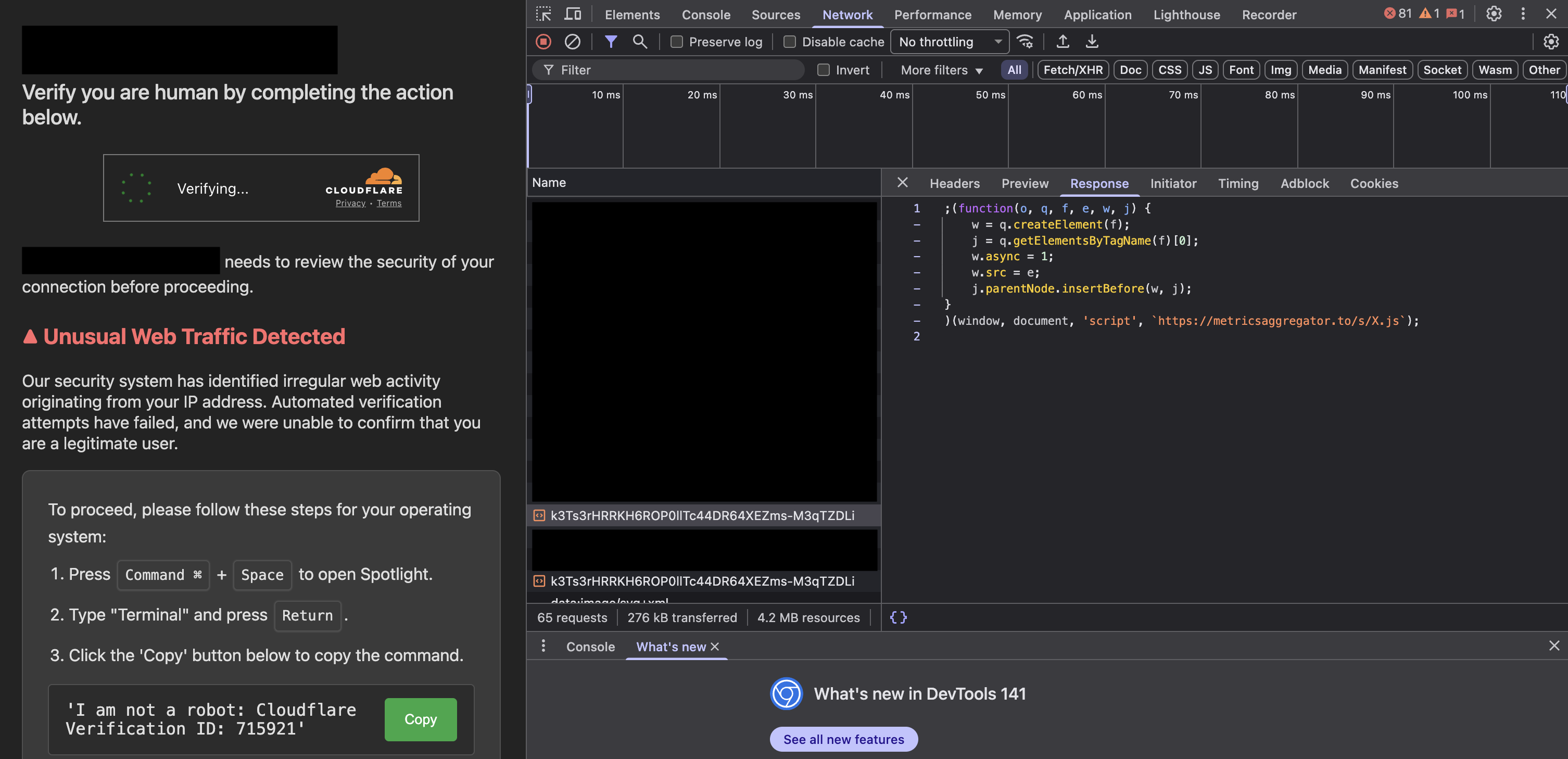The image size is (1568, 759).
Task: Pretty print response with braces icon
Action: click(x=898, y=617)
